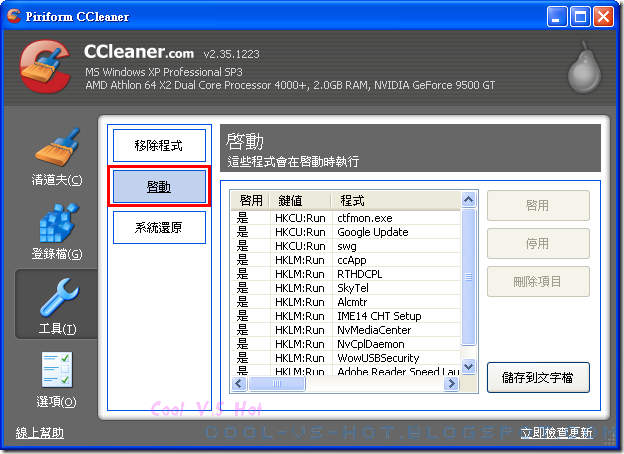Click the 啟用 enable button
Screen dimensions: 624x454
click(538, 205)
